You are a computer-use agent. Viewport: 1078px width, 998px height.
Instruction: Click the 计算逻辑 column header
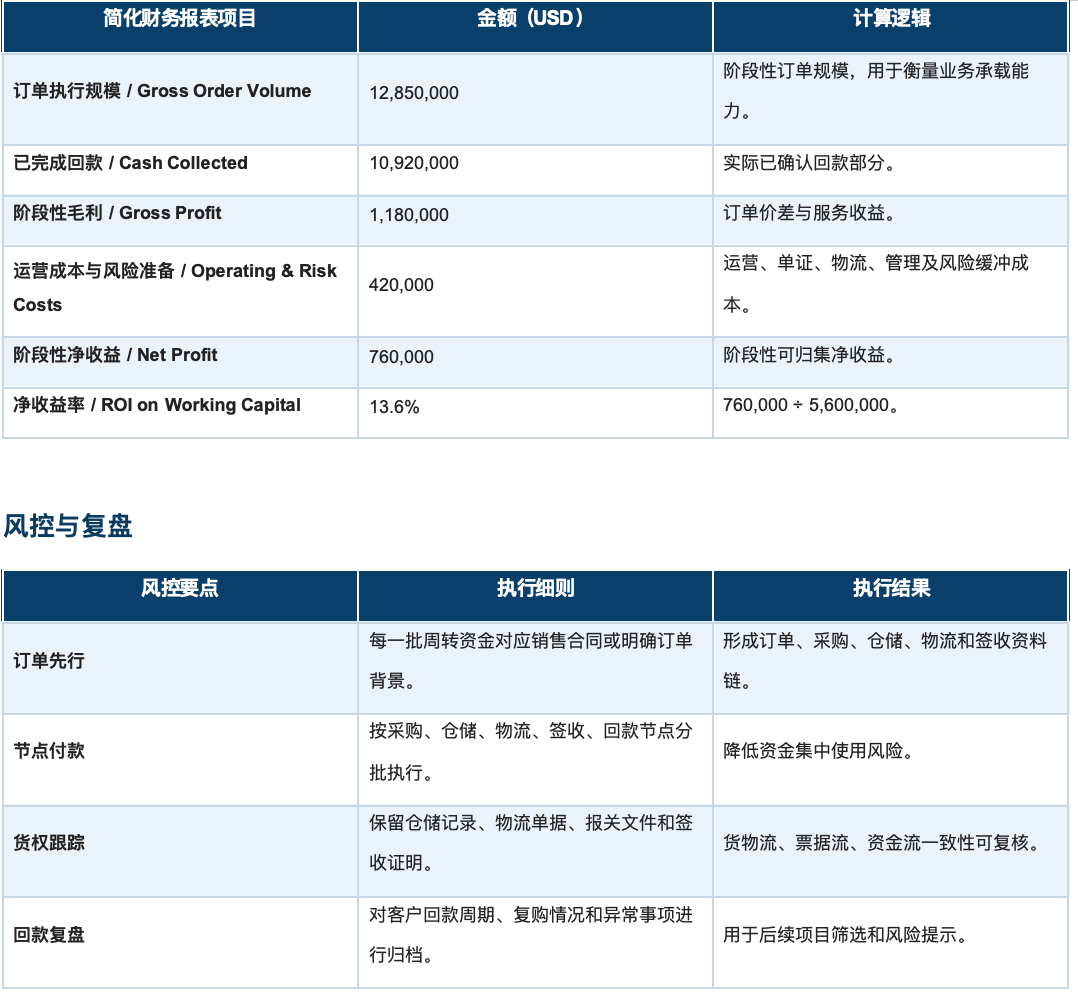point(891,19)
